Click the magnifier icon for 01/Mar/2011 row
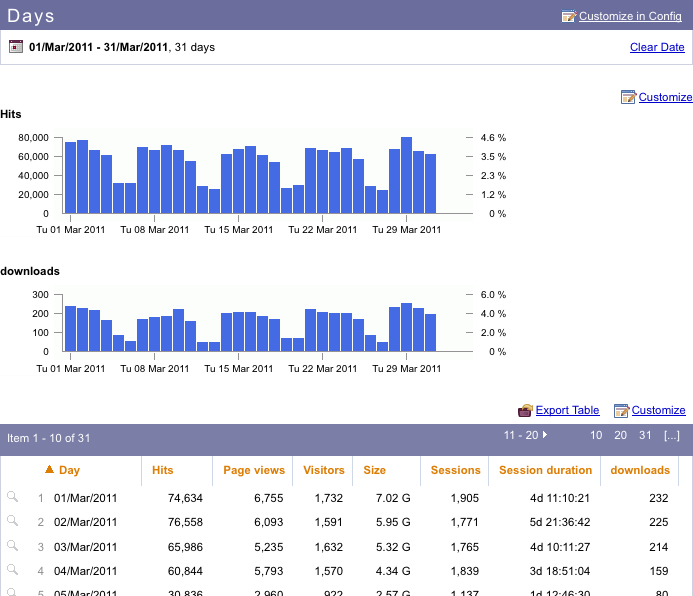The image size is (693, 596). click(12, 497)
